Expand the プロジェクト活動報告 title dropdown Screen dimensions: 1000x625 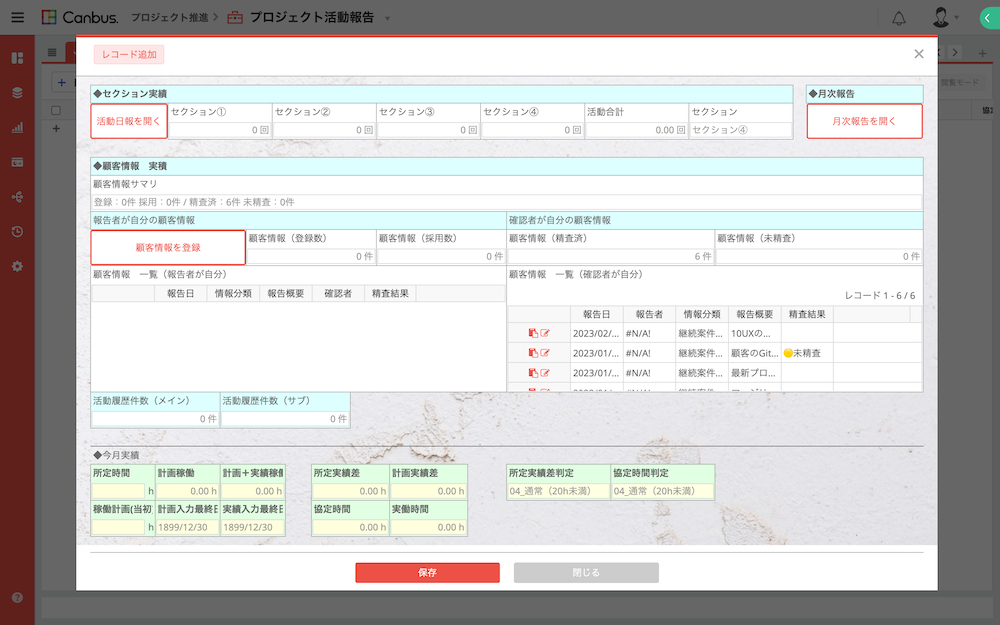388,19
